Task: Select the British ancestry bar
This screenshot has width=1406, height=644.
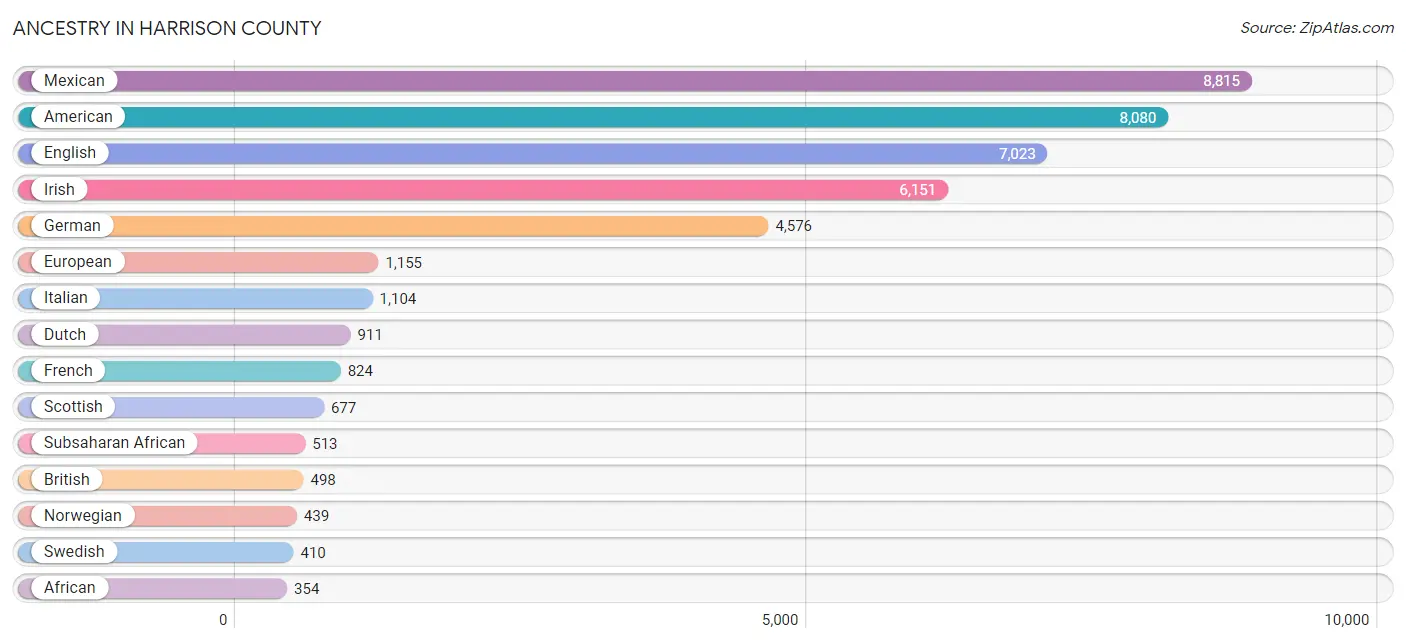Action: pyautogui.click(x=161, y=480)
